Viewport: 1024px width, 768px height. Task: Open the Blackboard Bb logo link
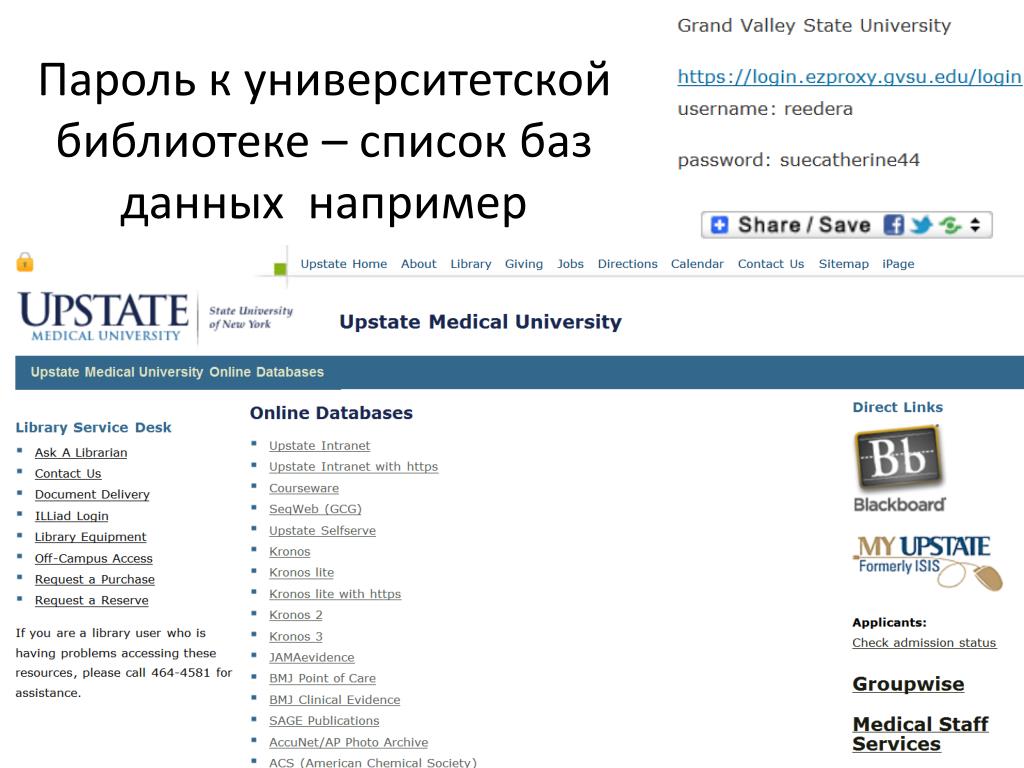point(899,468)
